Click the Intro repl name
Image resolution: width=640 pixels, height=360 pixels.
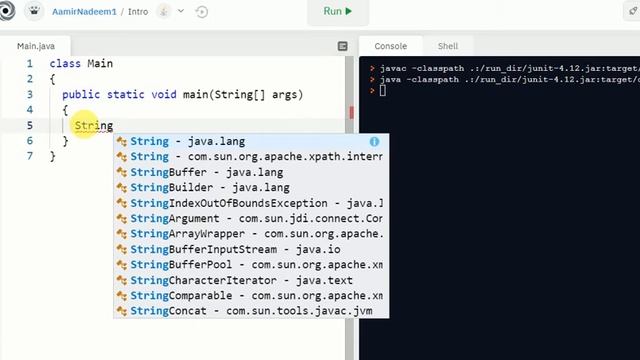138,12
